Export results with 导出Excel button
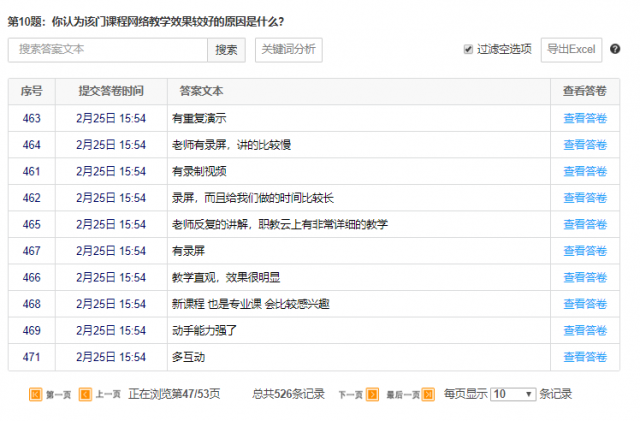This screenshot has height=421, width=640. 571,49
